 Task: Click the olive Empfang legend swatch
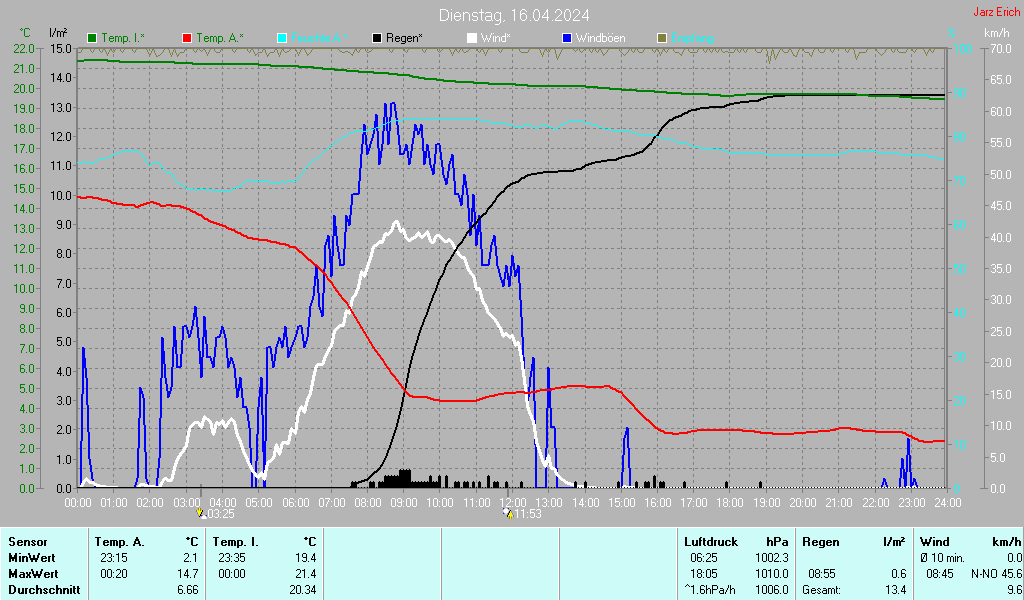click(x=662, y=38)
